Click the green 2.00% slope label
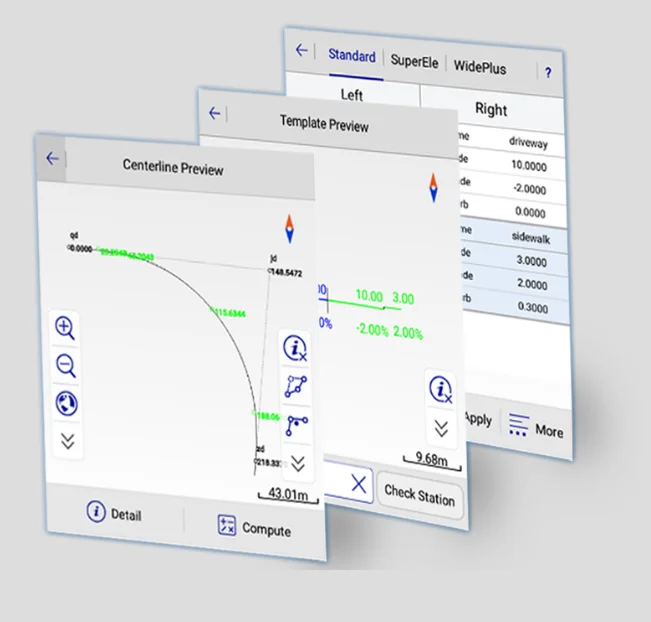The width and height of the screenshot is (651, 622). coord(408,333)
